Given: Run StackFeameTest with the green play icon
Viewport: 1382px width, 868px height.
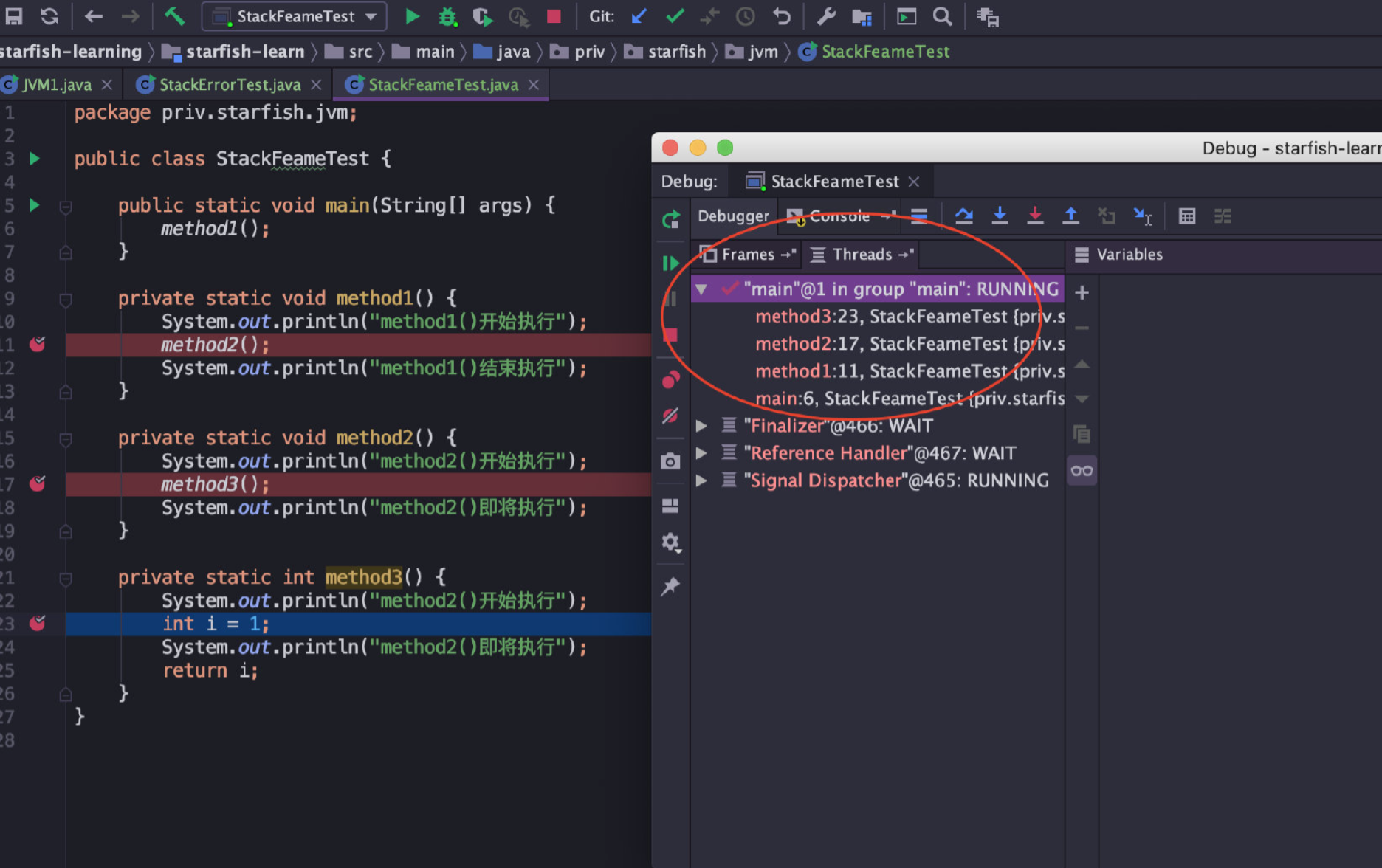Looking at the screenshot, I should (413, 16).
